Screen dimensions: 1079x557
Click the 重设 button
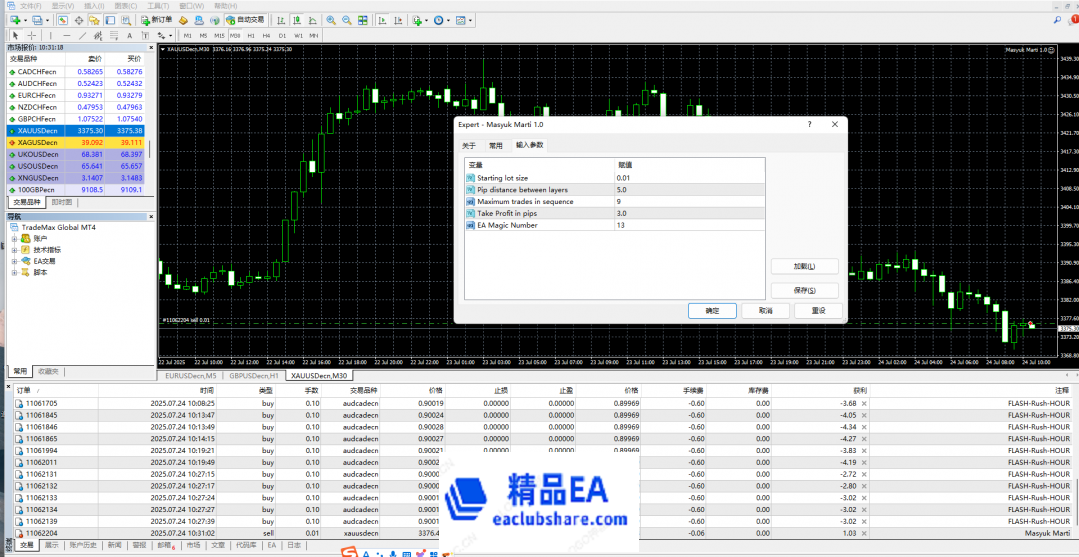point(818,311)
